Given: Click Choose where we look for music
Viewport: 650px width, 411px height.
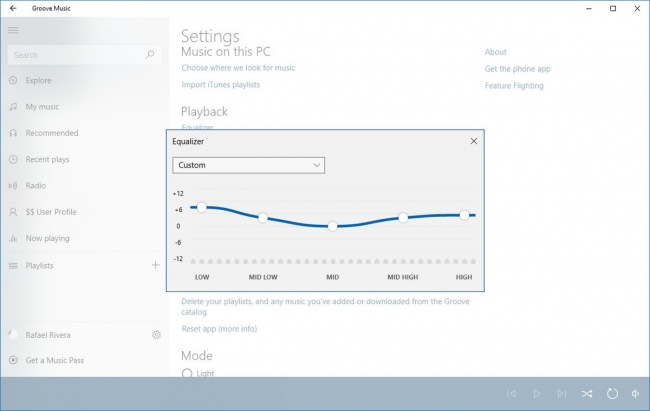Looking at the screenshot, I should pyautogui.click(x=238, y=68).
